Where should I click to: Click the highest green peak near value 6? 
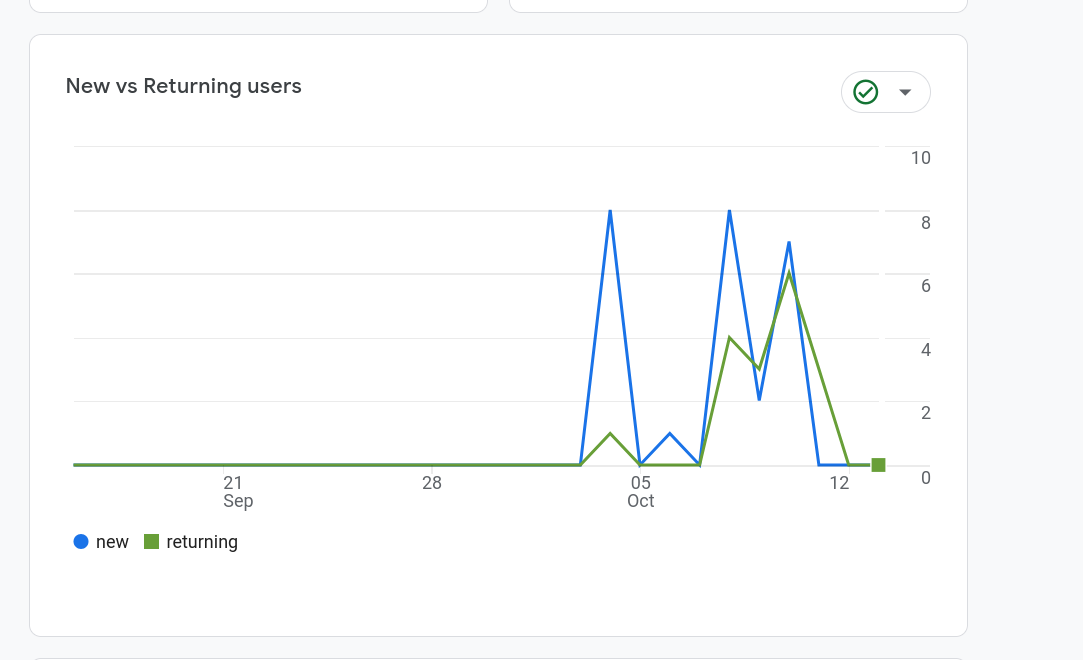789,273
